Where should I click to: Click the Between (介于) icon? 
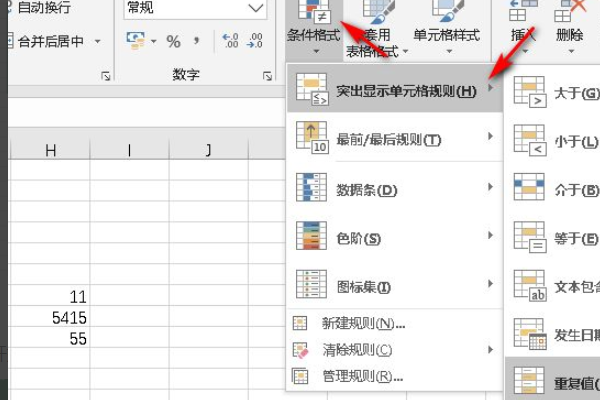(529, 187)
